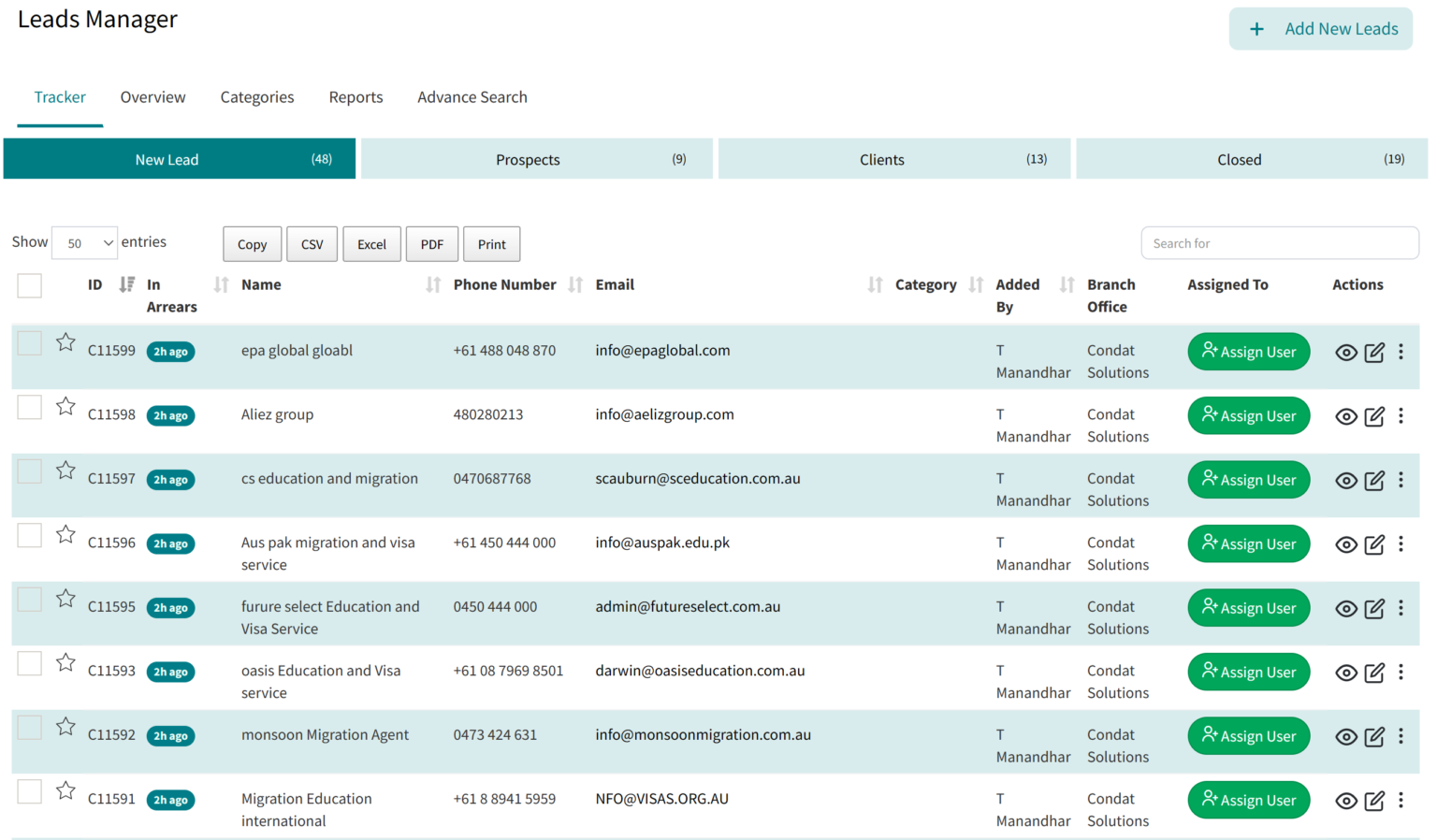
Task: Check the box for lead C11598
Action: (30, 408)
